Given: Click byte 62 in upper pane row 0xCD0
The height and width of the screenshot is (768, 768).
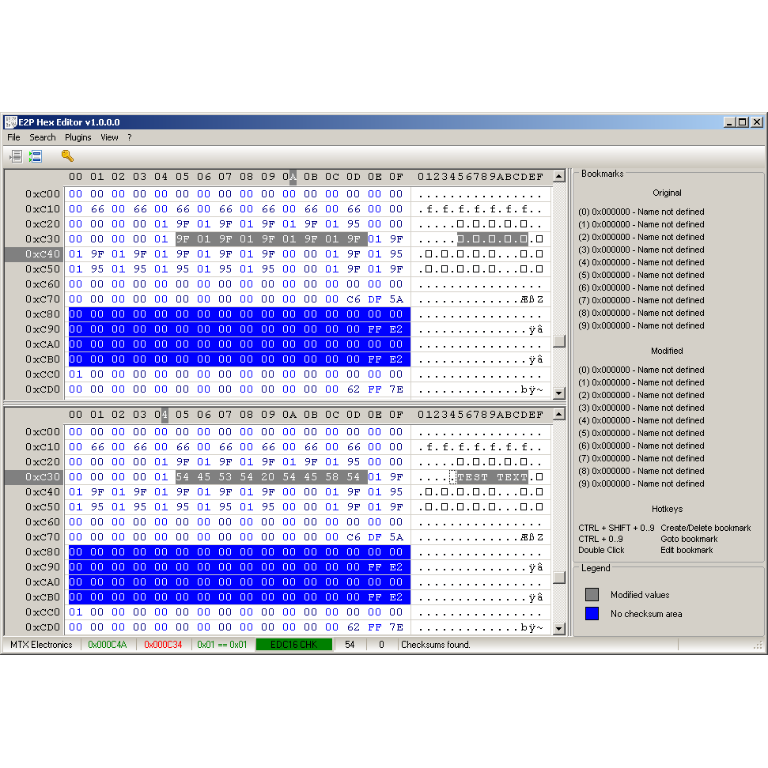Looking at the screenshot, I should [354, 389].
